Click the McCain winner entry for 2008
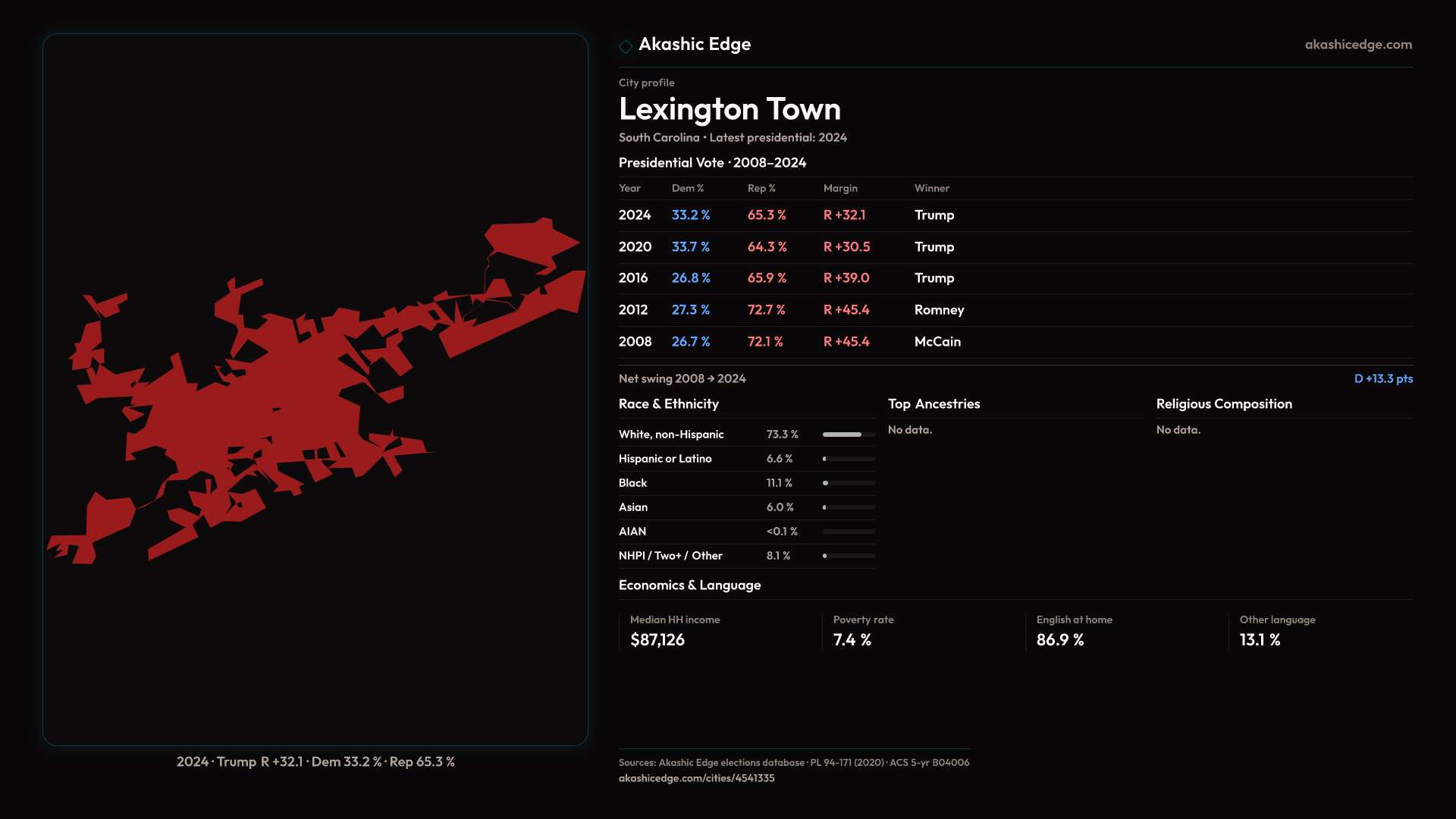 (x=937, y=342)
